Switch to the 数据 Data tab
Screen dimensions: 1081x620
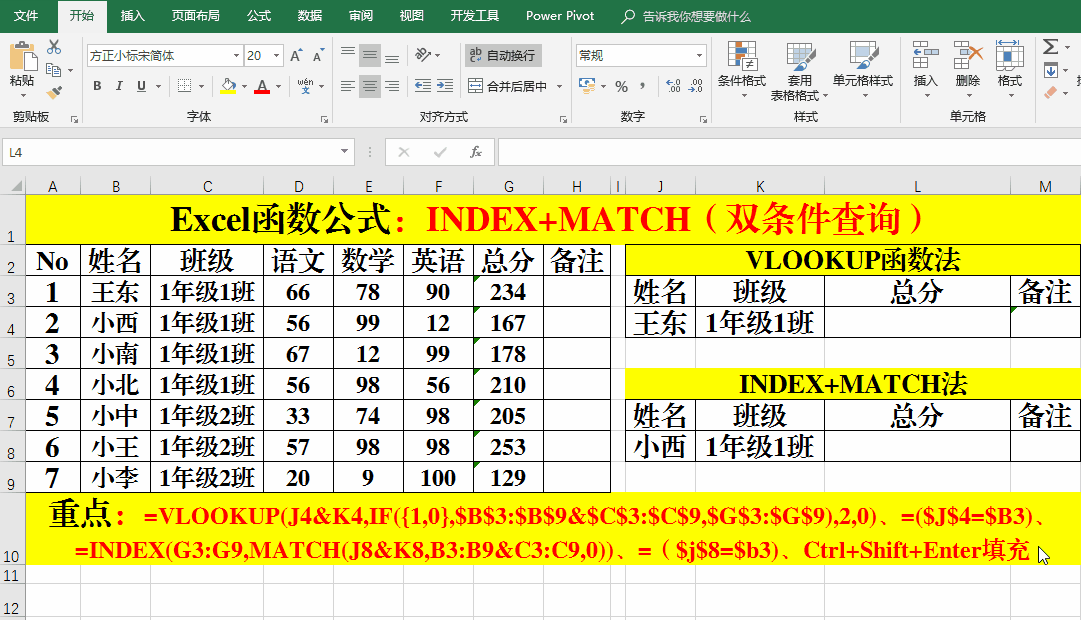coord(310,16)
